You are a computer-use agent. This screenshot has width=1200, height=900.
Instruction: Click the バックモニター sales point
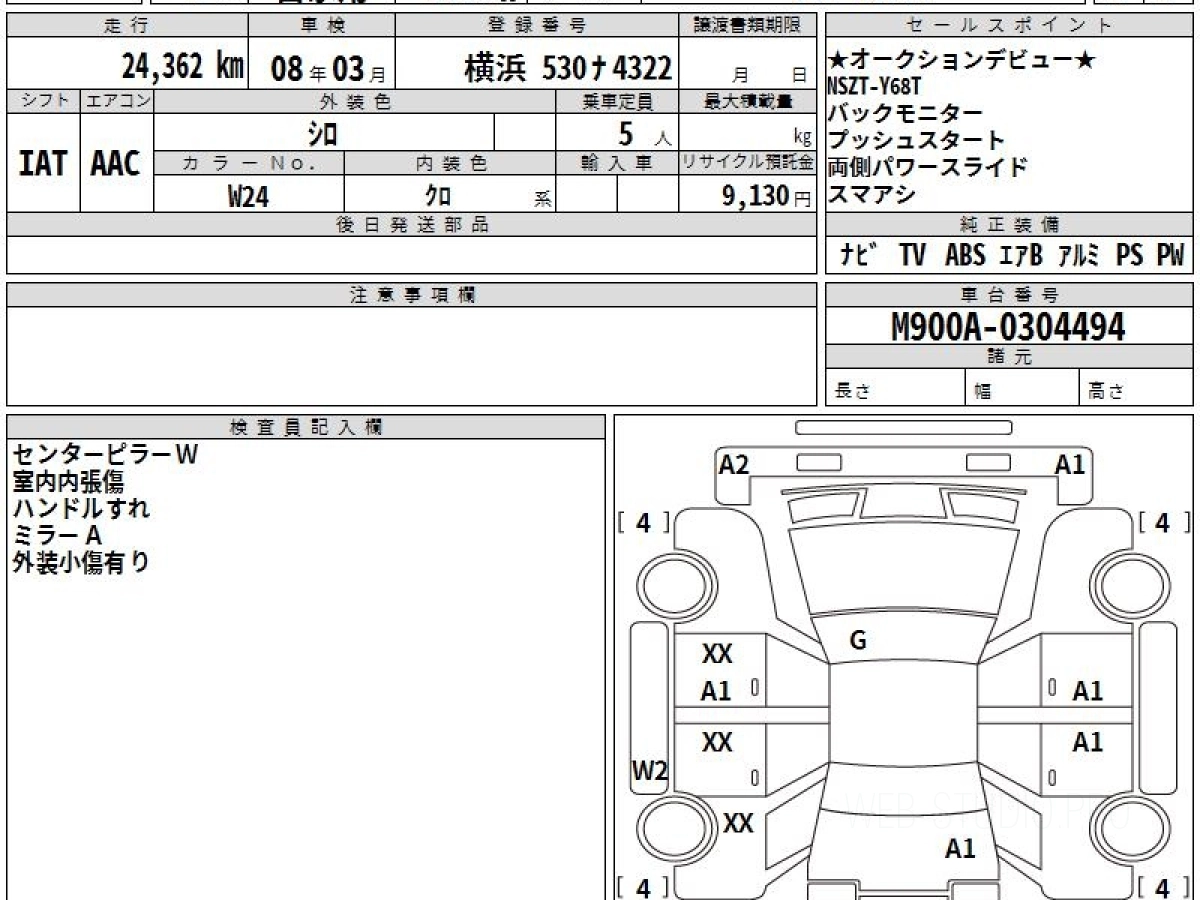point(905,113)
